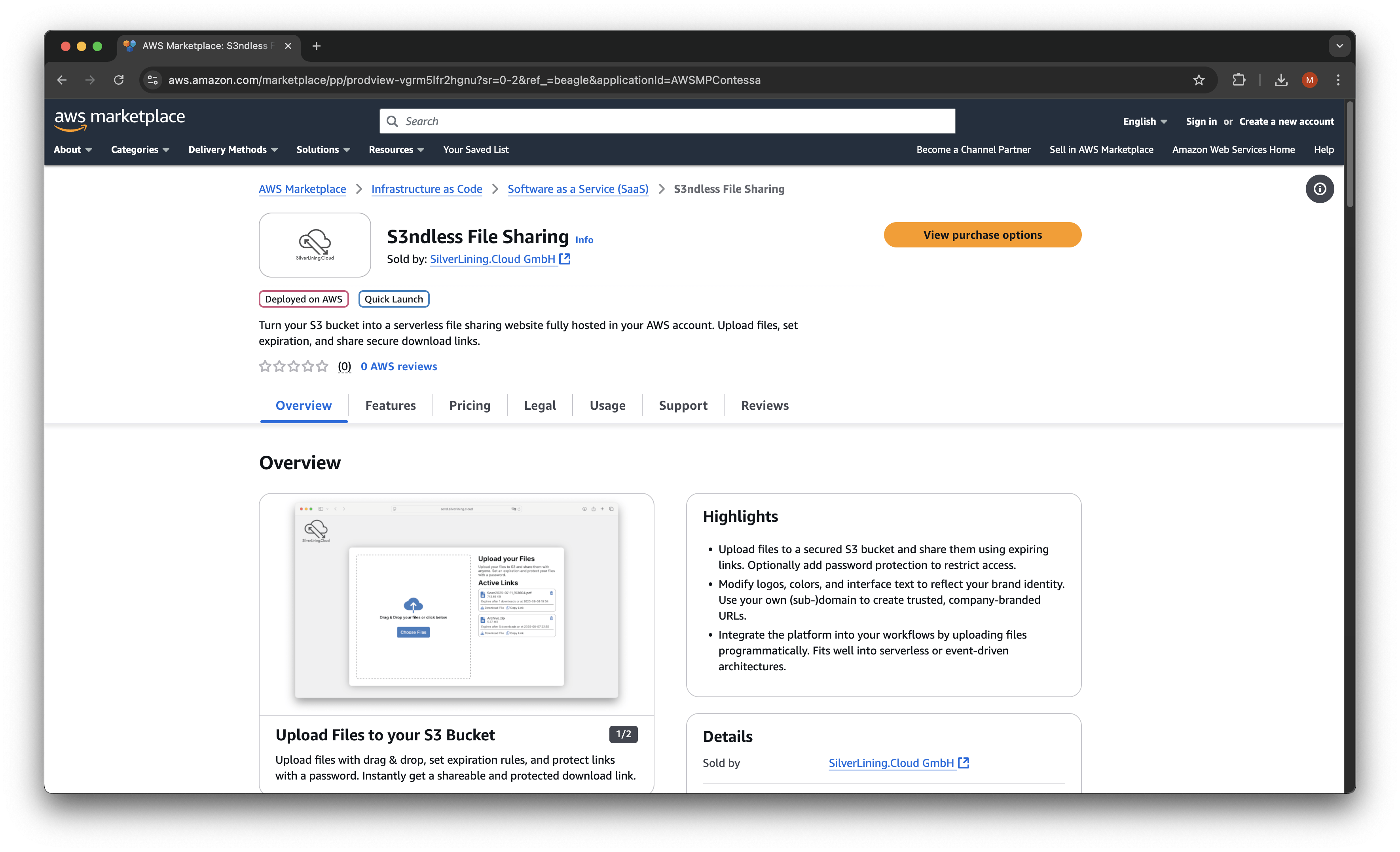The height and width of the screenshot is (852, 1400).
Task: Click the star rating icons
Action: point(293,367)
